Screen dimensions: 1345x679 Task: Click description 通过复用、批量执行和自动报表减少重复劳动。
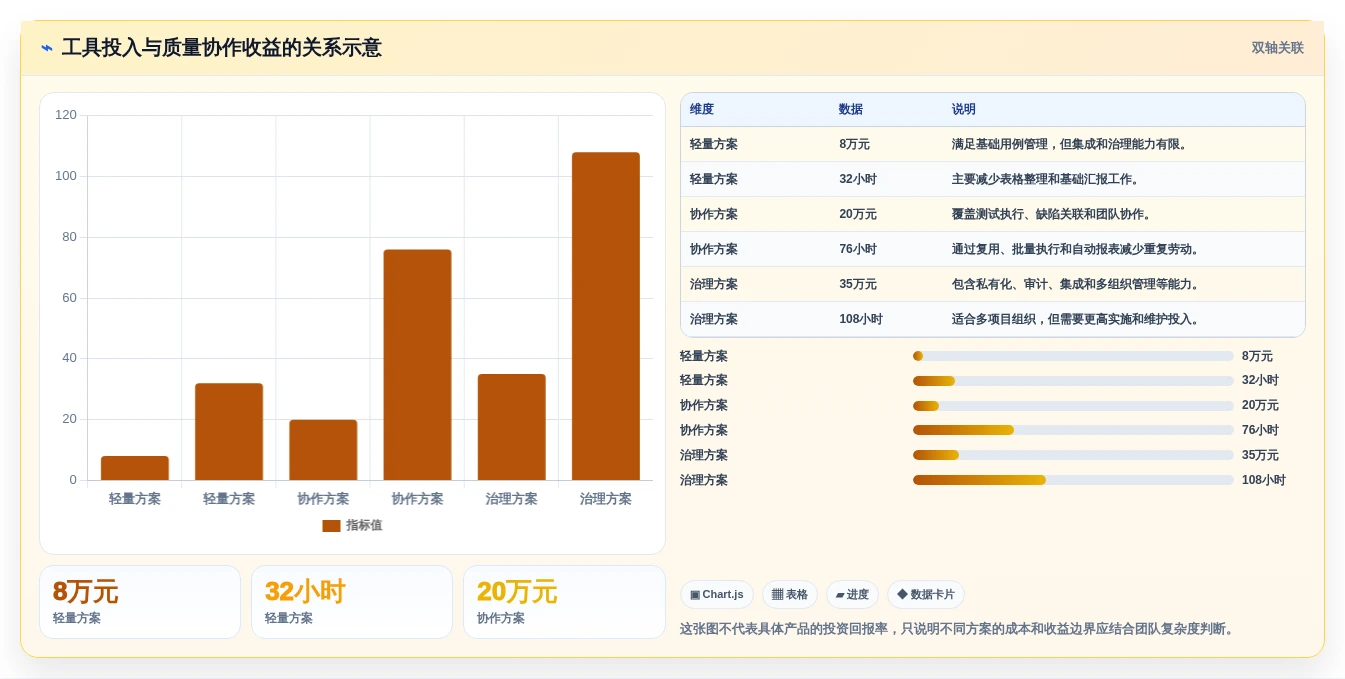tap(1077, 250)
